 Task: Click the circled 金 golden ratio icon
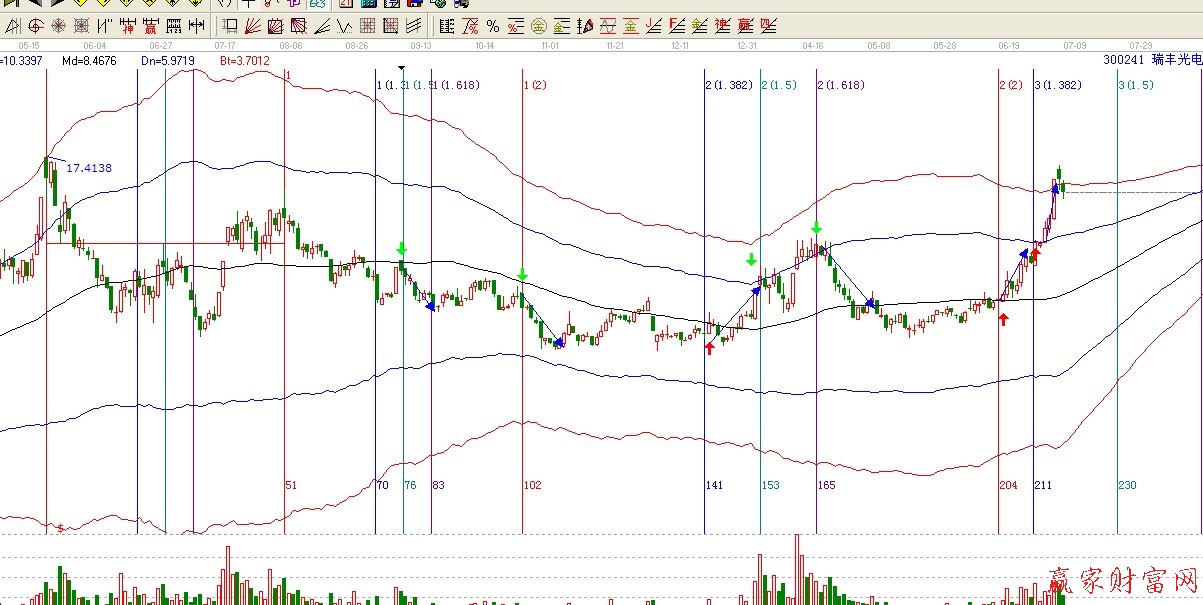coord(539,26)
